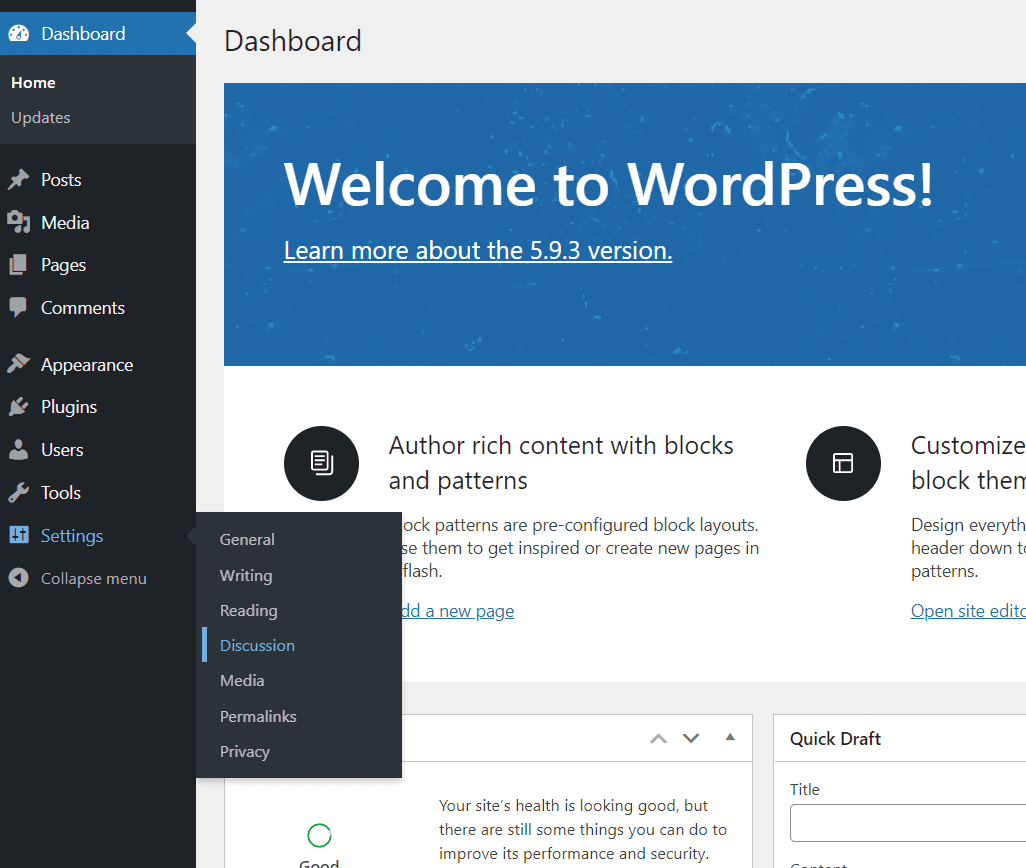Open Comments via speech bubble icon
This screenshot has height=868, width=1026.
(21, 307)
